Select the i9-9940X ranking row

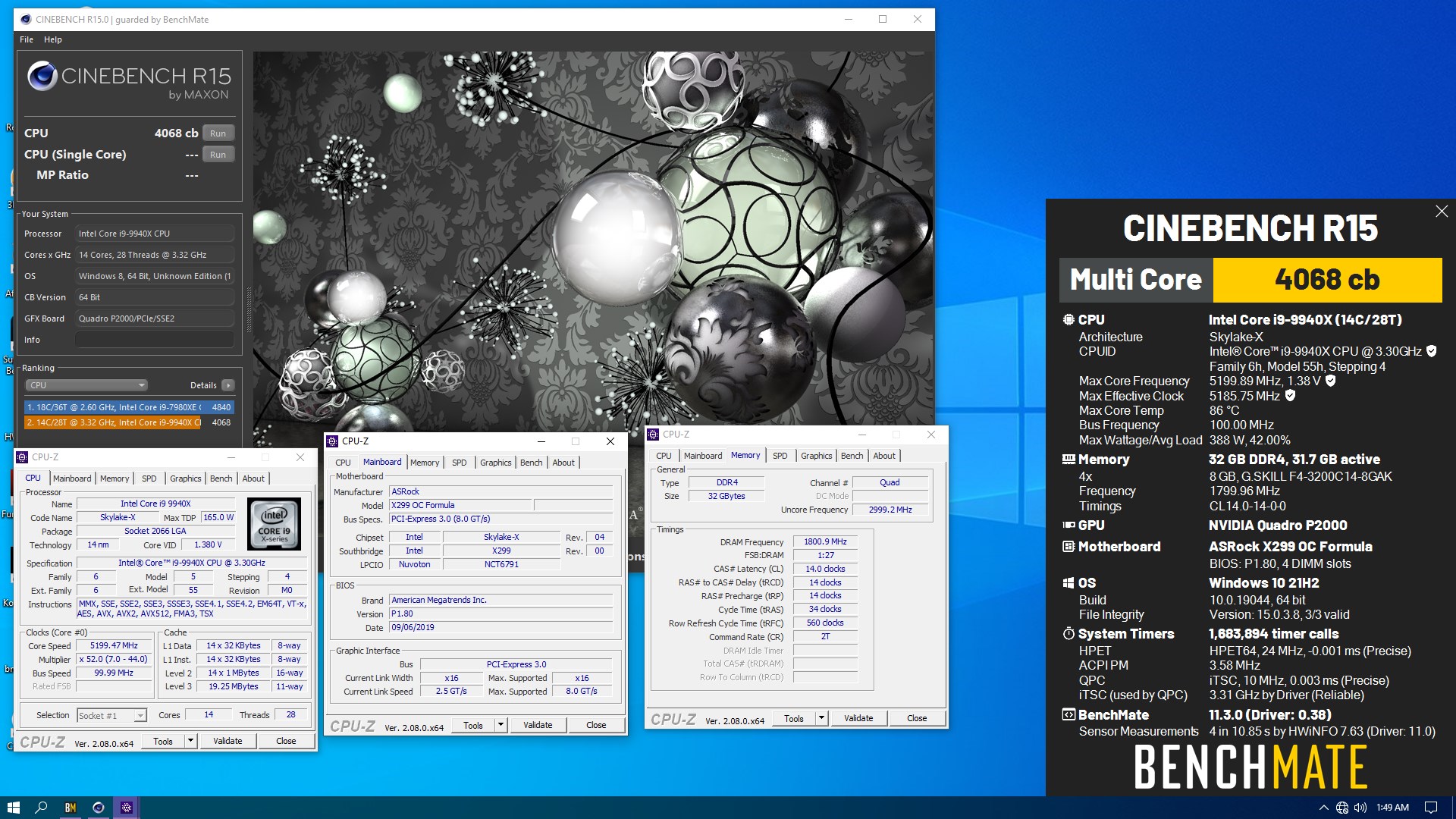tap(129, 422)
